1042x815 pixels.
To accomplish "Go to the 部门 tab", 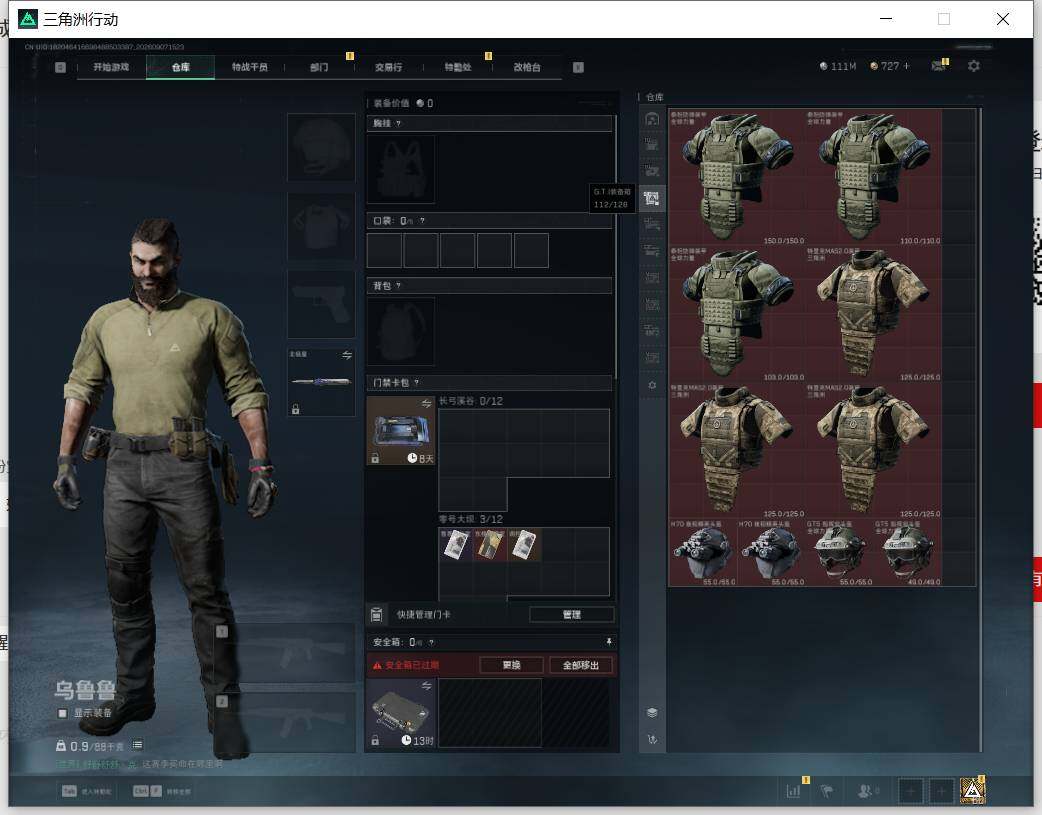I will click(x=319, y=67).
